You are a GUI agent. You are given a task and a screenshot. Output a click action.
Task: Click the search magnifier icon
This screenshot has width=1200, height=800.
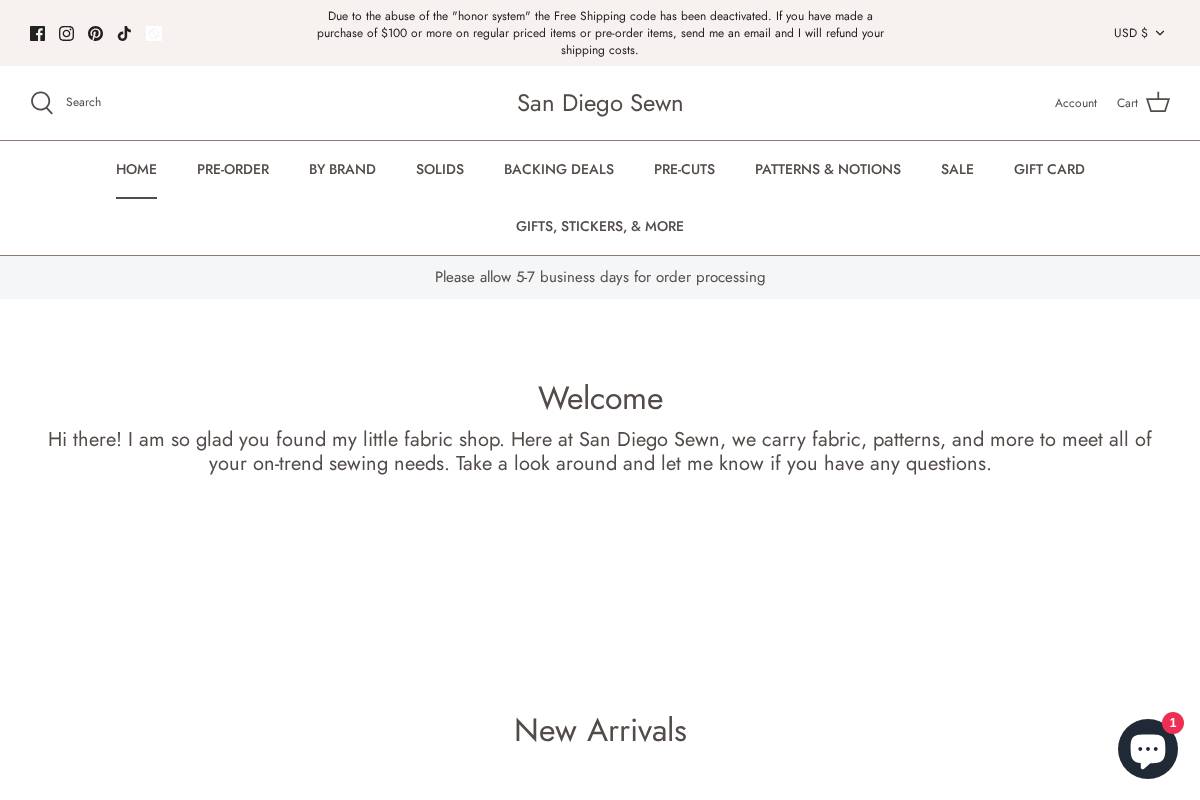pos(42,103)
